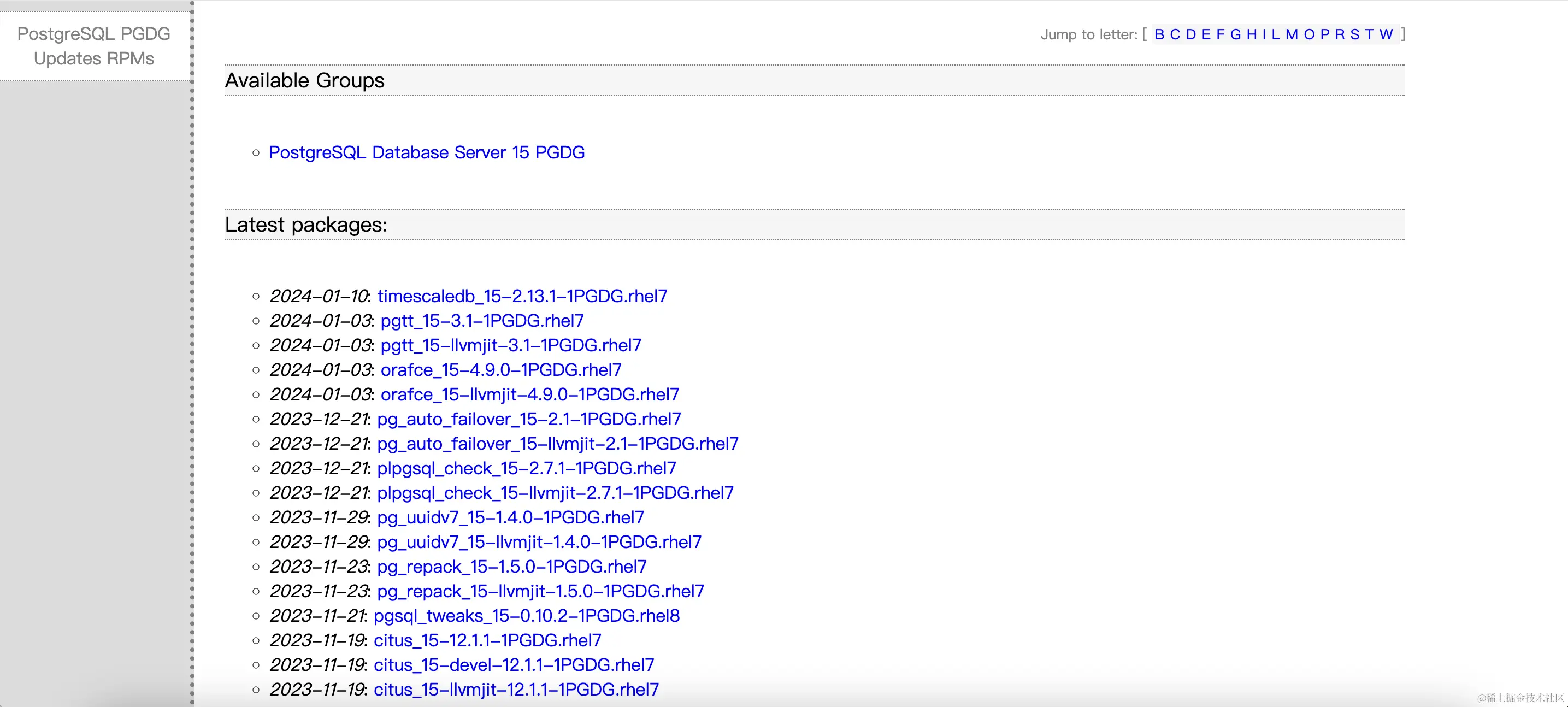The width and height of the screenshot is (1568, 707).
Task: Jump to letter W in package index
Action: (1386, 35)
